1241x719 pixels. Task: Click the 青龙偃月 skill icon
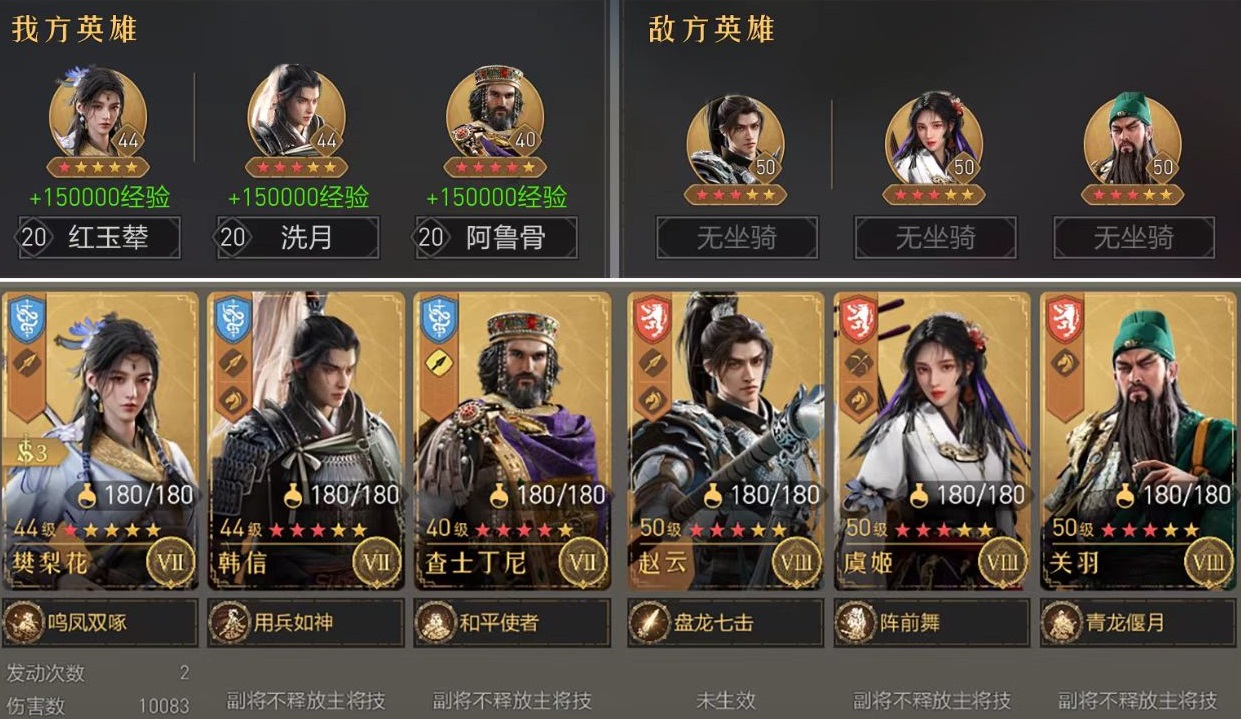(1062, 623)
